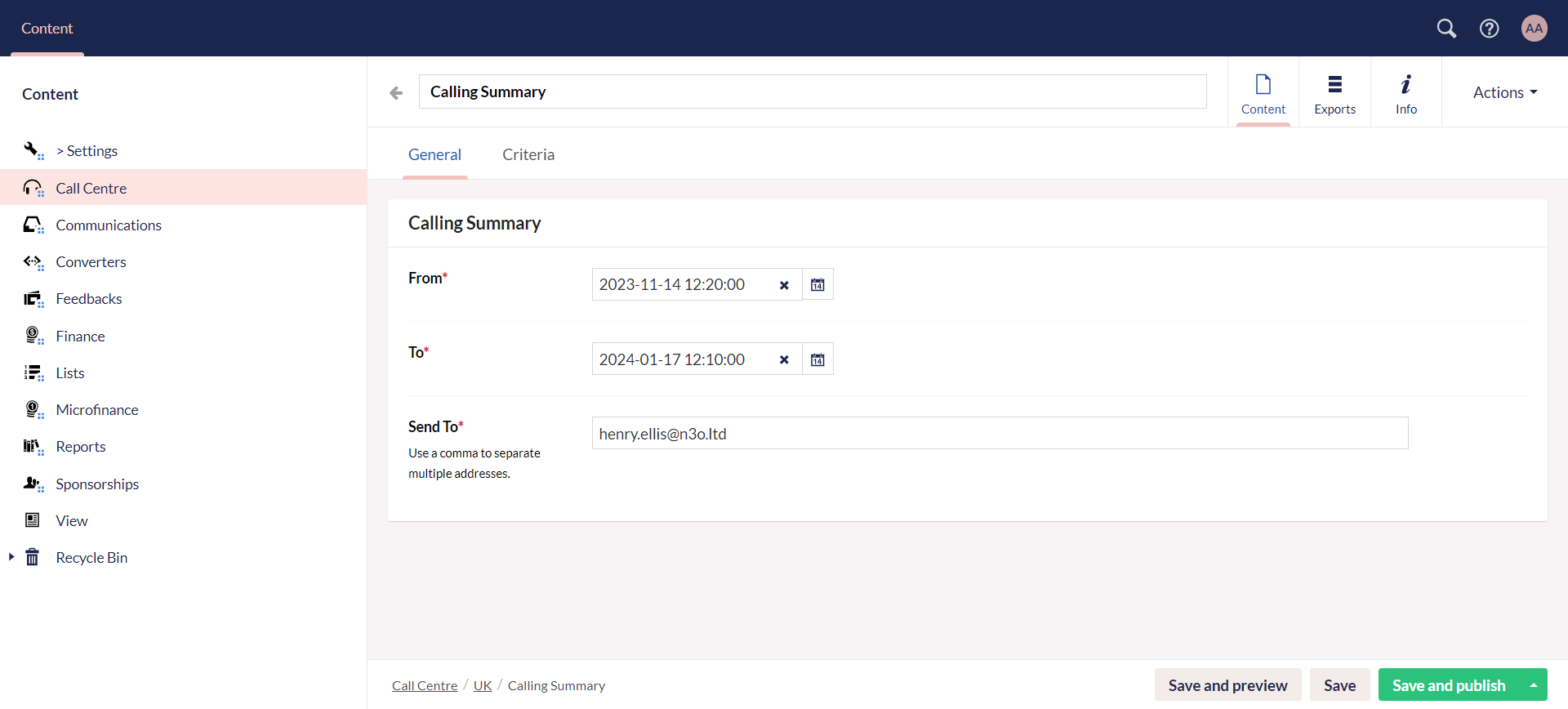Select the Content section in top nav
1568x709 pixels.
pos(47,29)
